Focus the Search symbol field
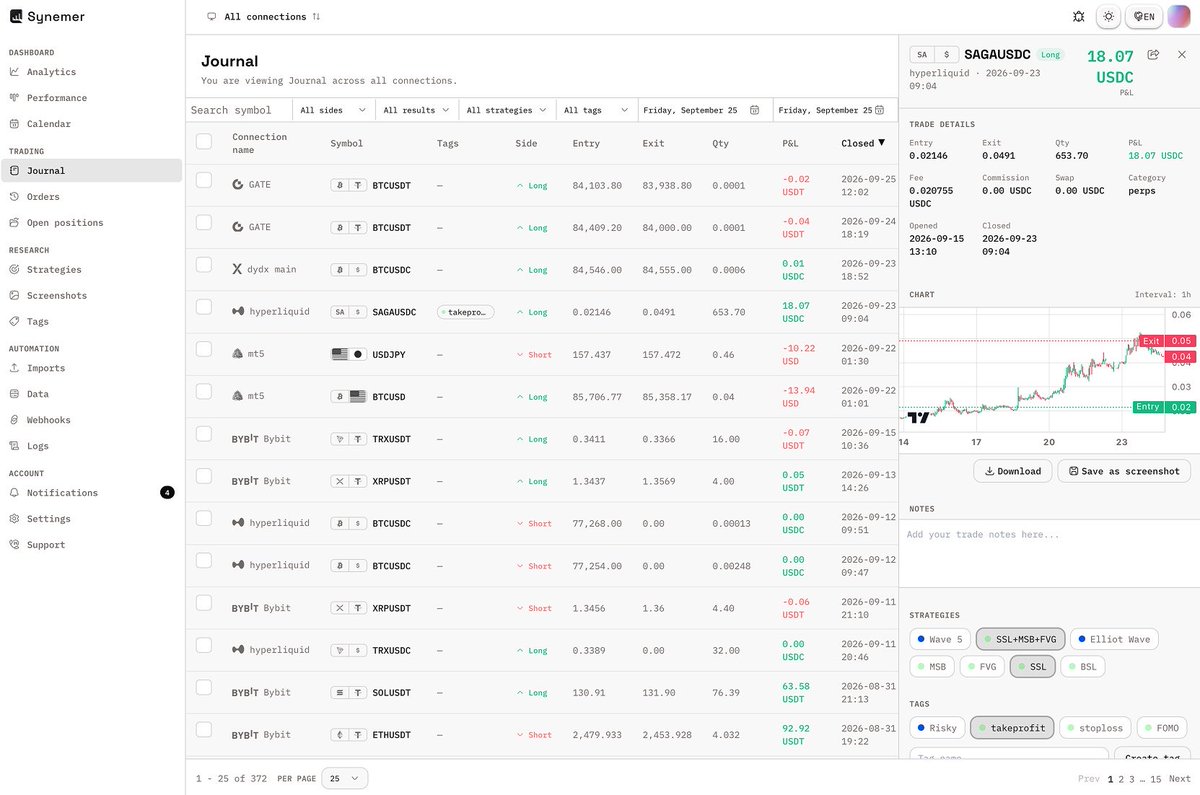The width and height of the screenshot is (1200, 795). 238,110
